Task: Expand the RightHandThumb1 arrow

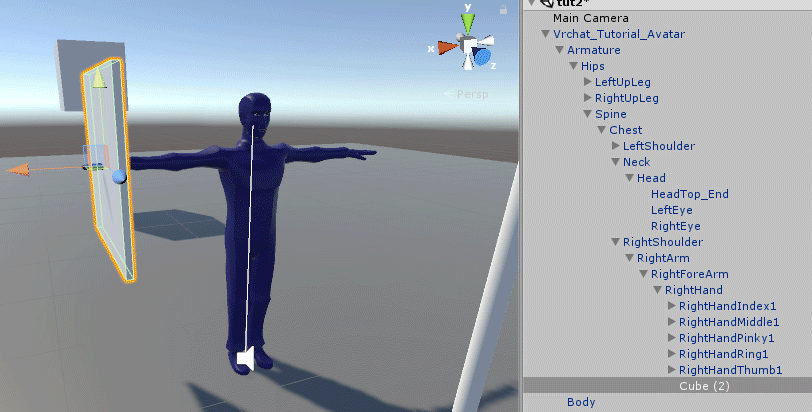Action: tap(672, 370)
